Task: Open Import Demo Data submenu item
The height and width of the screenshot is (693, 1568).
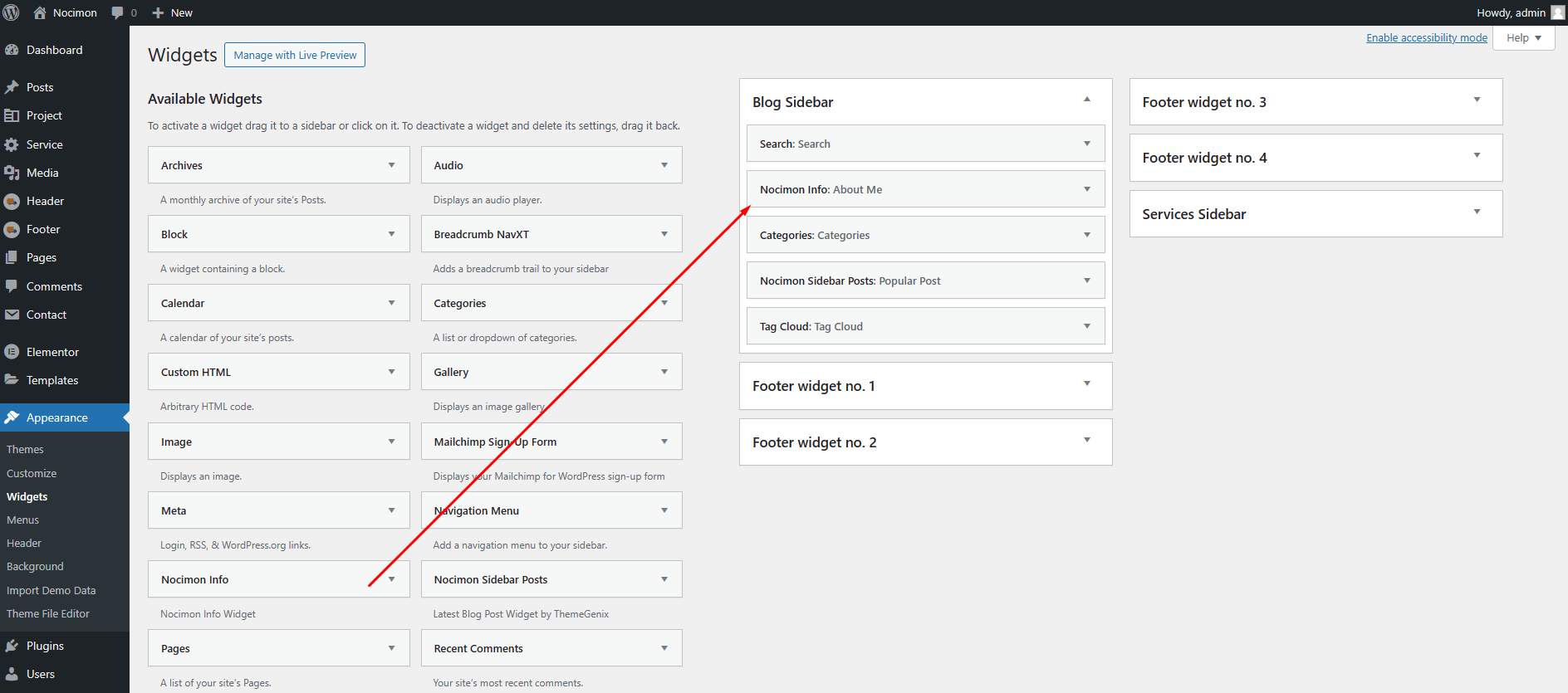Action: (x=51, y=590)
